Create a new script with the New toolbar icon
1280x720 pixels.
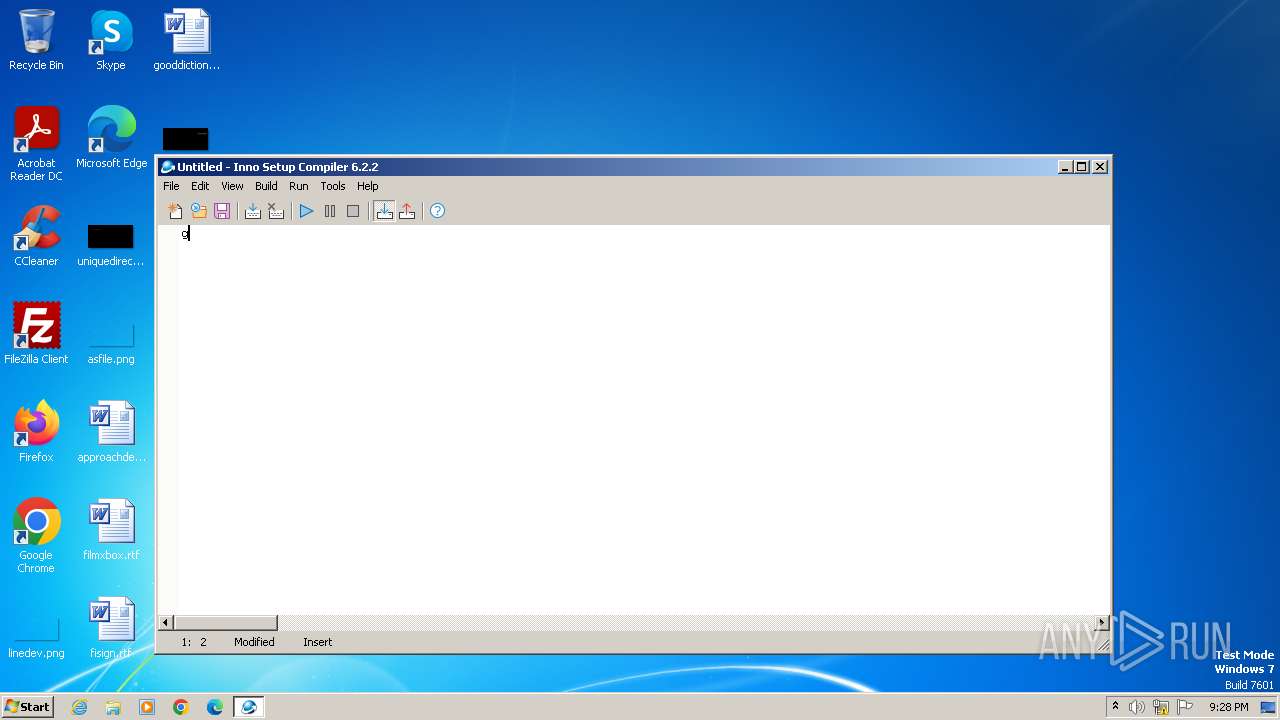175,211
